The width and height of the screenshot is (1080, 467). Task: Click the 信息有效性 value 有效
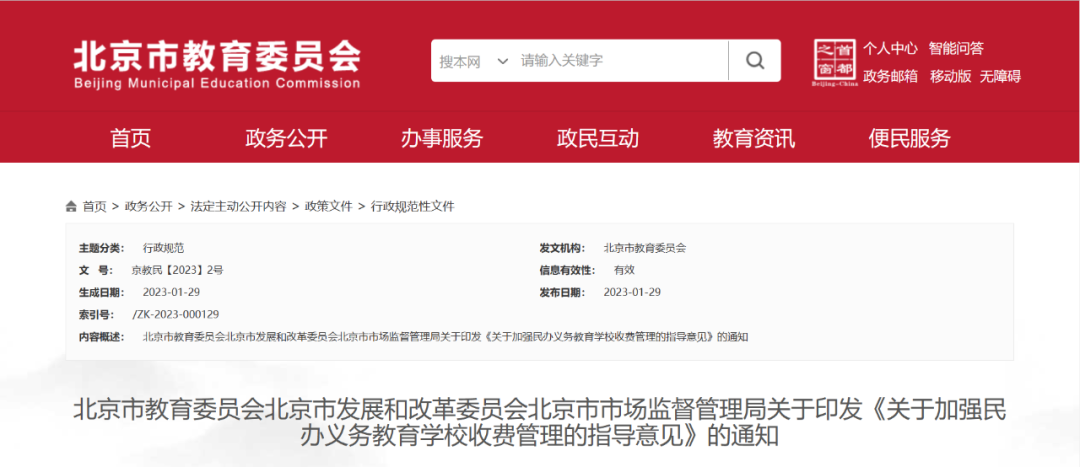coord(624,271)
